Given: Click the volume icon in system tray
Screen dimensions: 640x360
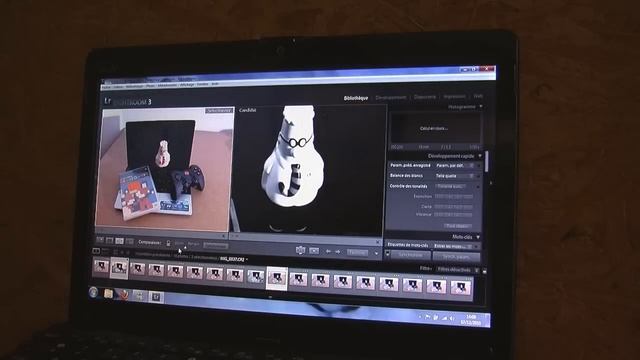Looking at the screenshot, I should [x=452, y=318].
